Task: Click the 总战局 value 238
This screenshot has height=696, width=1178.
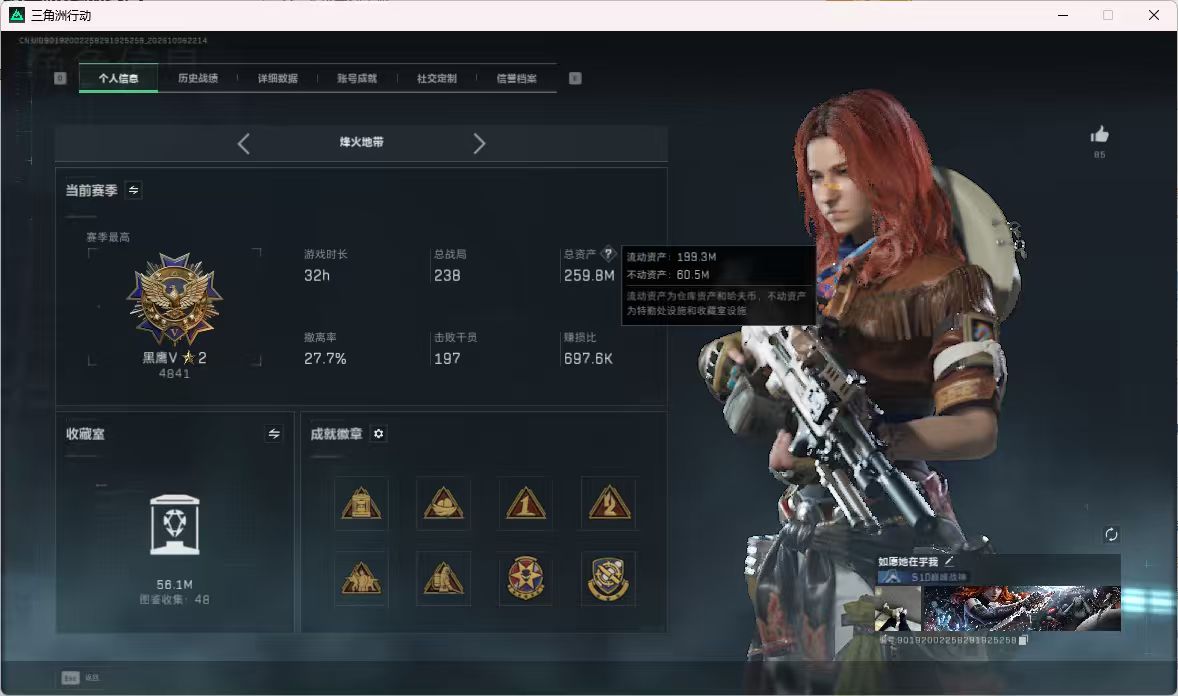Action: [447, 276]
